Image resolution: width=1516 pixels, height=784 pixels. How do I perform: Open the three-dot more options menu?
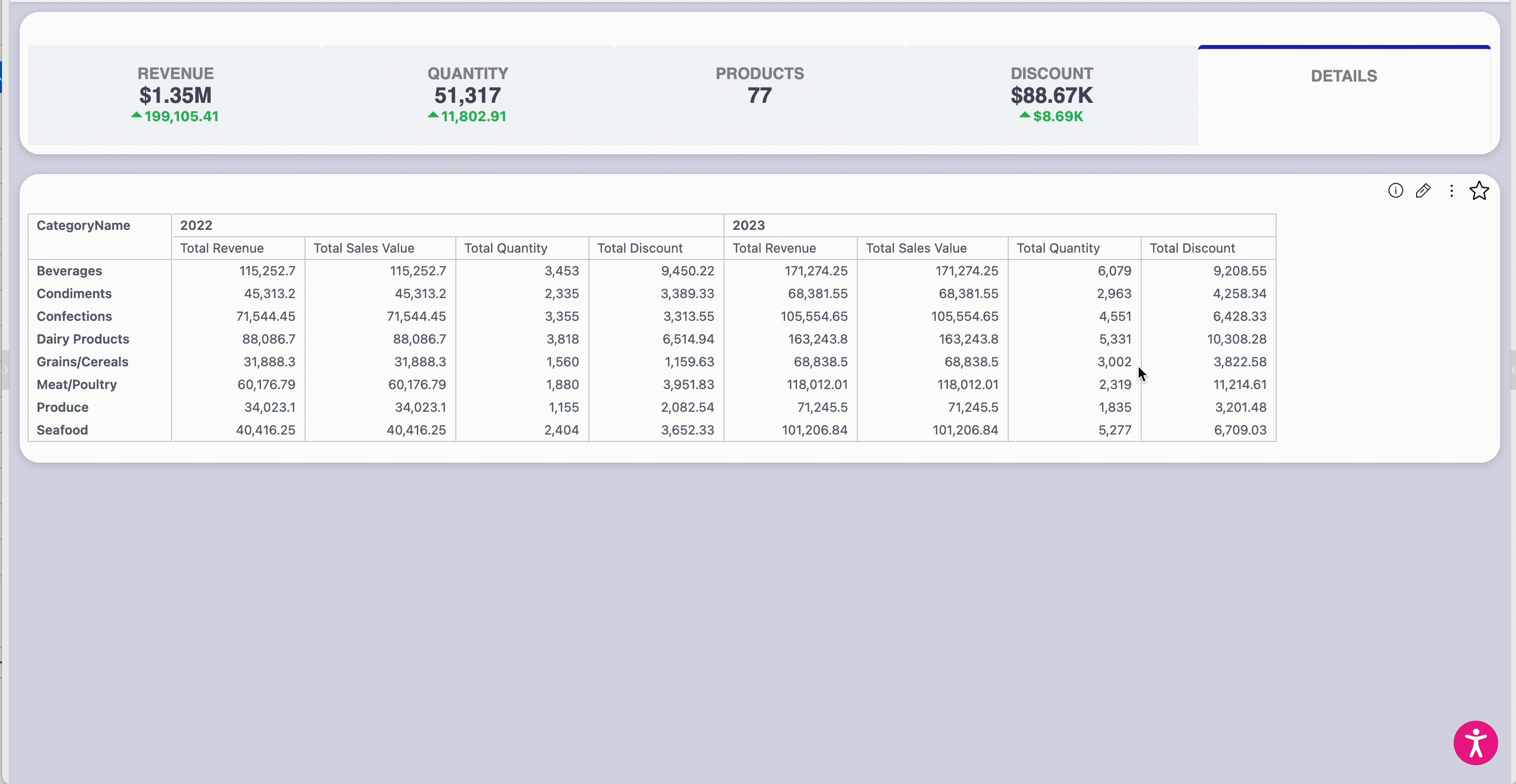[x=1451, y=190]
